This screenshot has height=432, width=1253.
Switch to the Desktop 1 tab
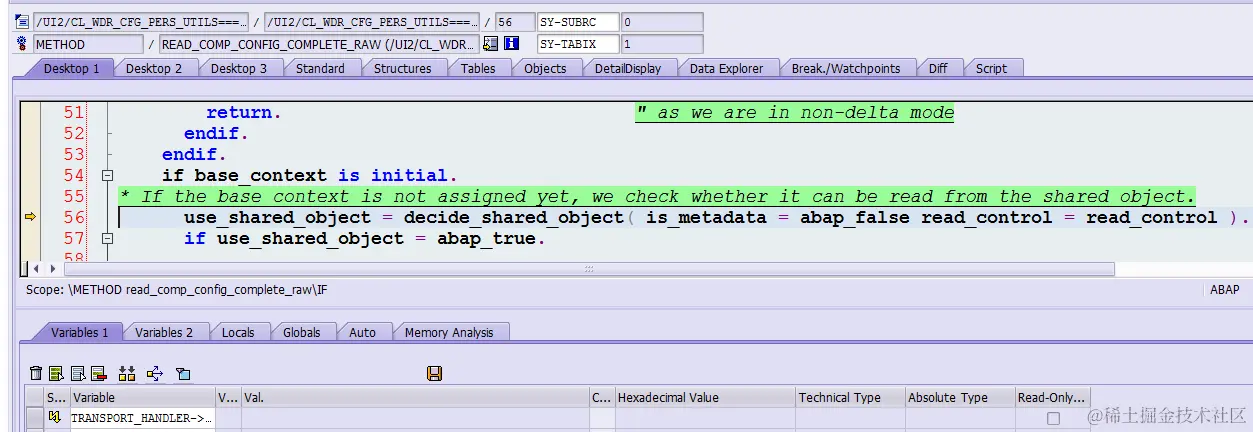pyautogui.click(x=71, y=68)
